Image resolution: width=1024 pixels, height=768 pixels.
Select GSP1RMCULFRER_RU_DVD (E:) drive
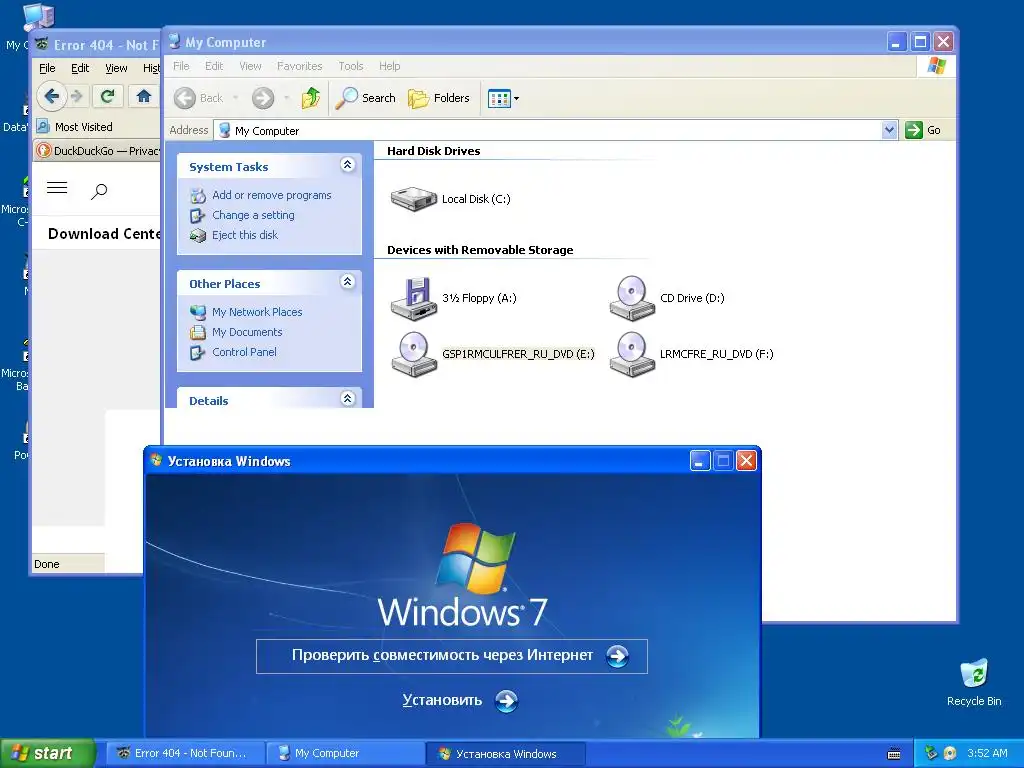(492, 354)
